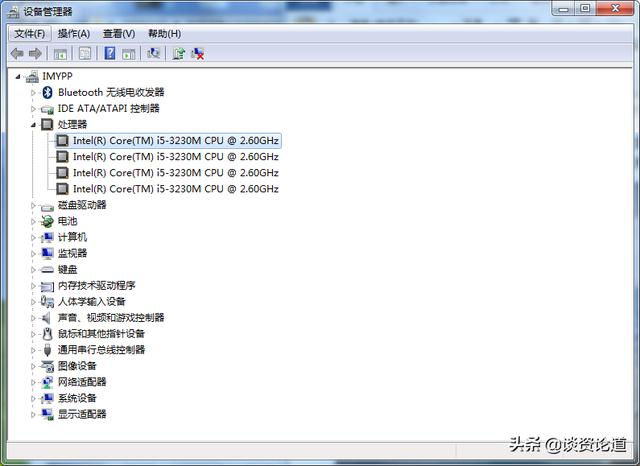Select the highlighted first i5-3230M CPU entry
640x466 pixels.
tap(168, 141)
